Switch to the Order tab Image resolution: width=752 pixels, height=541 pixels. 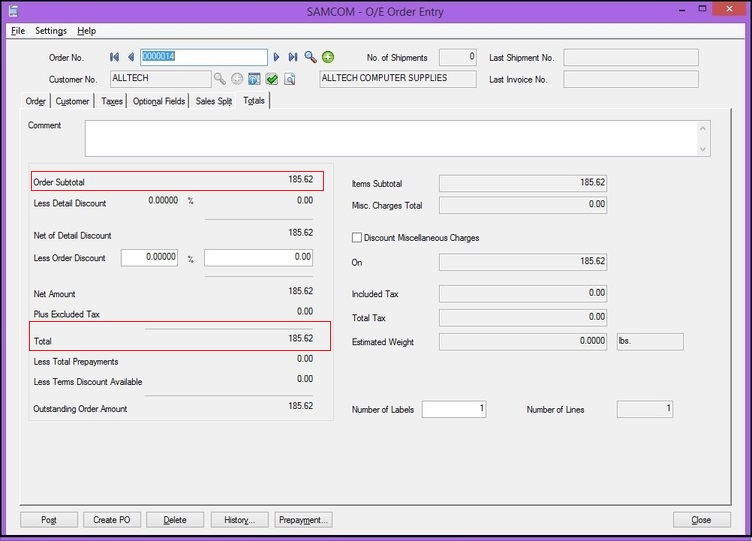35,101
